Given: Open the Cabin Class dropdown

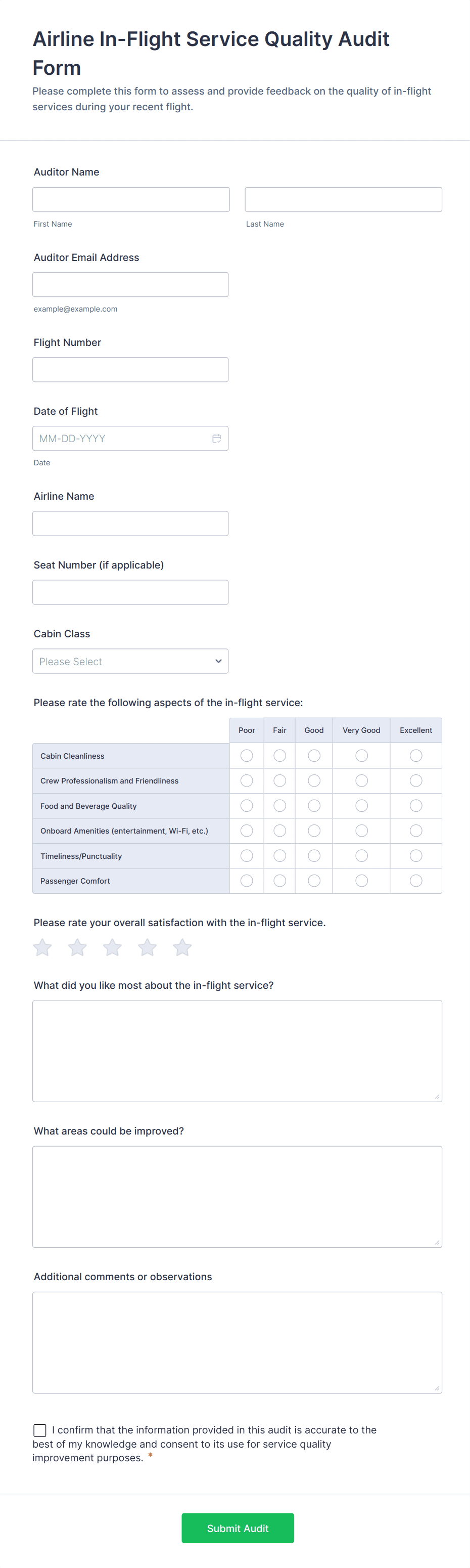Looking at the screenshot, I should tap(130, 661).
